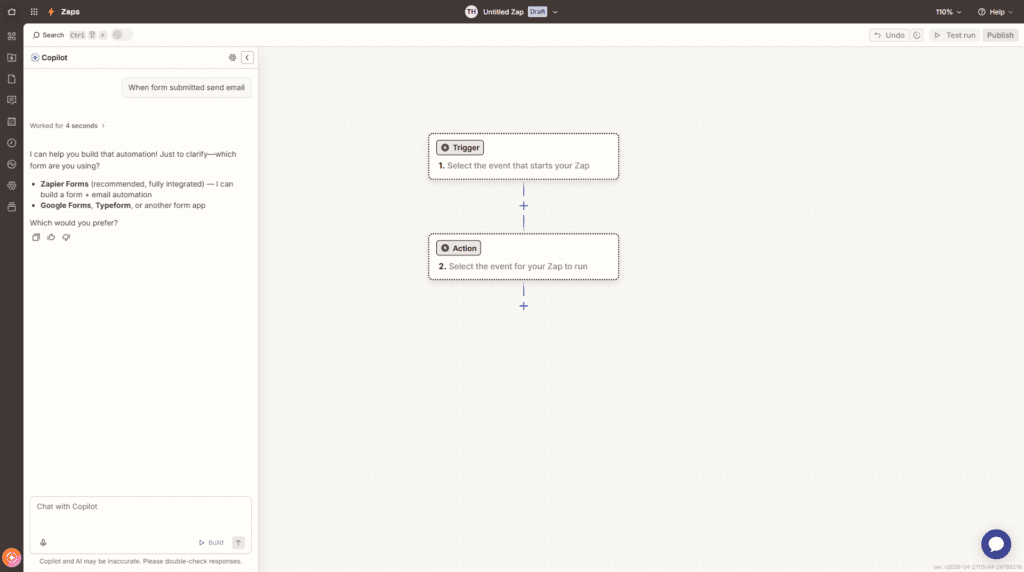Screen dimensions: 1024x572
Task: Open the activity status sidebar icon
Action: (12, 165)
